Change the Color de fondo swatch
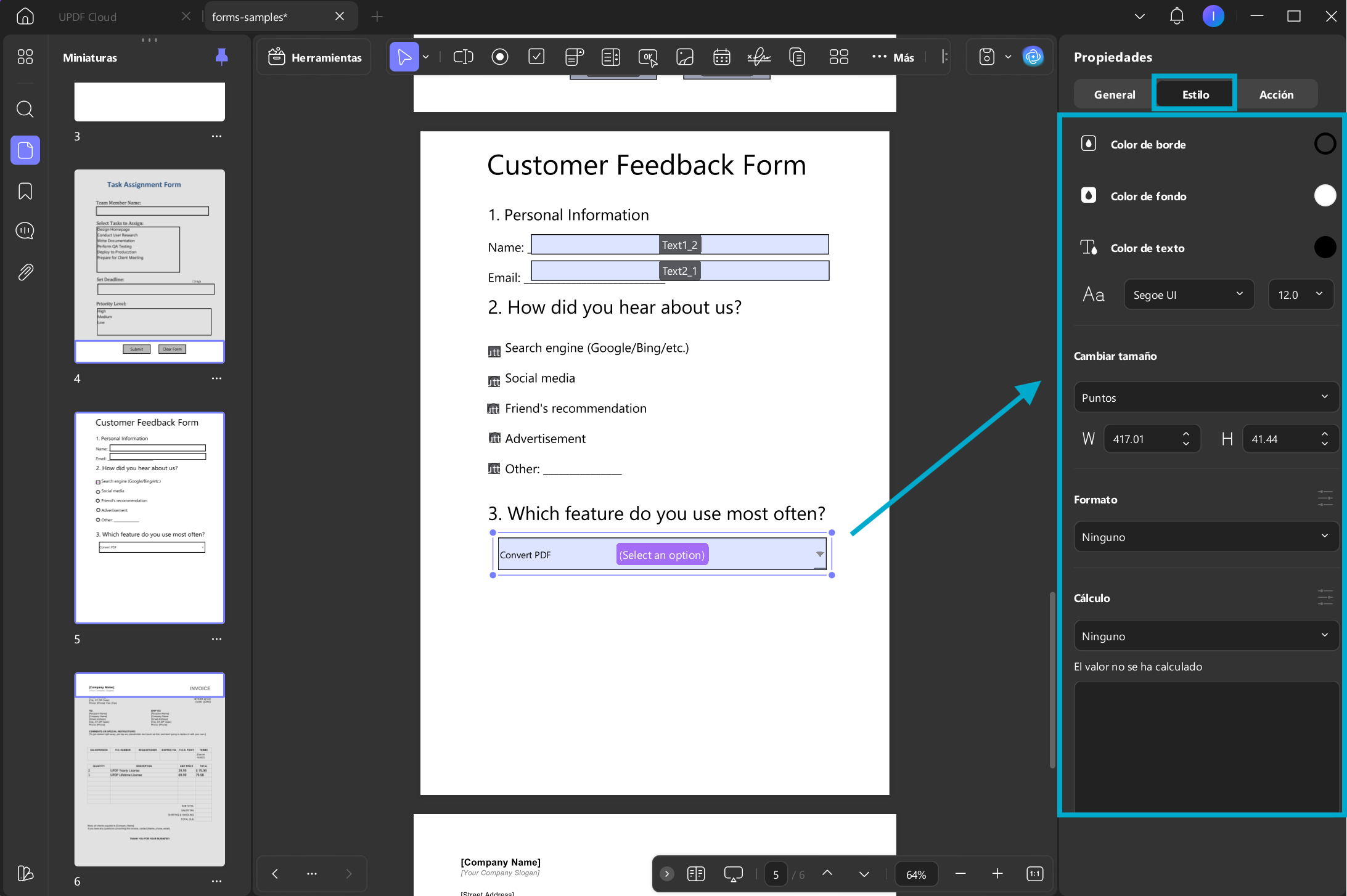This screenshot has height=896, width=1347. click(x=1325, y=196)
